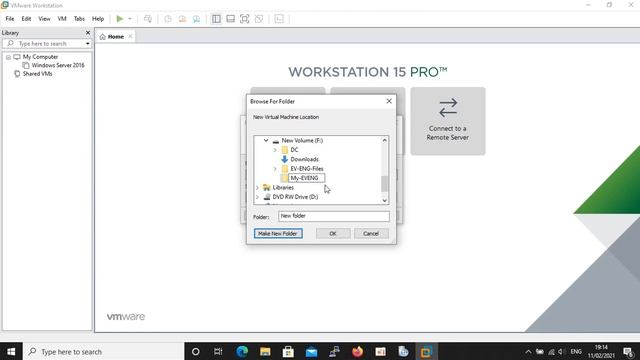
Task: Power on the virtual machine with play icon
Action: click(120, 19)
